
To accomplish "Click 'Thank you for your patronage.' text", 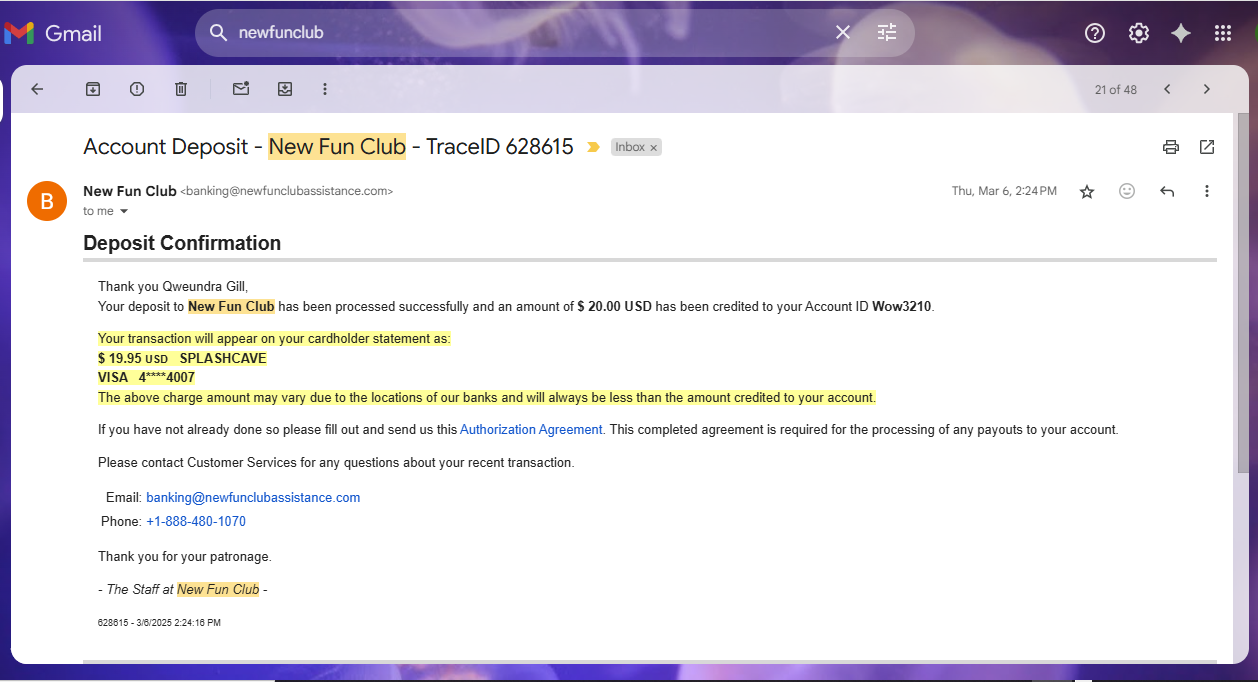I will 185,556.
